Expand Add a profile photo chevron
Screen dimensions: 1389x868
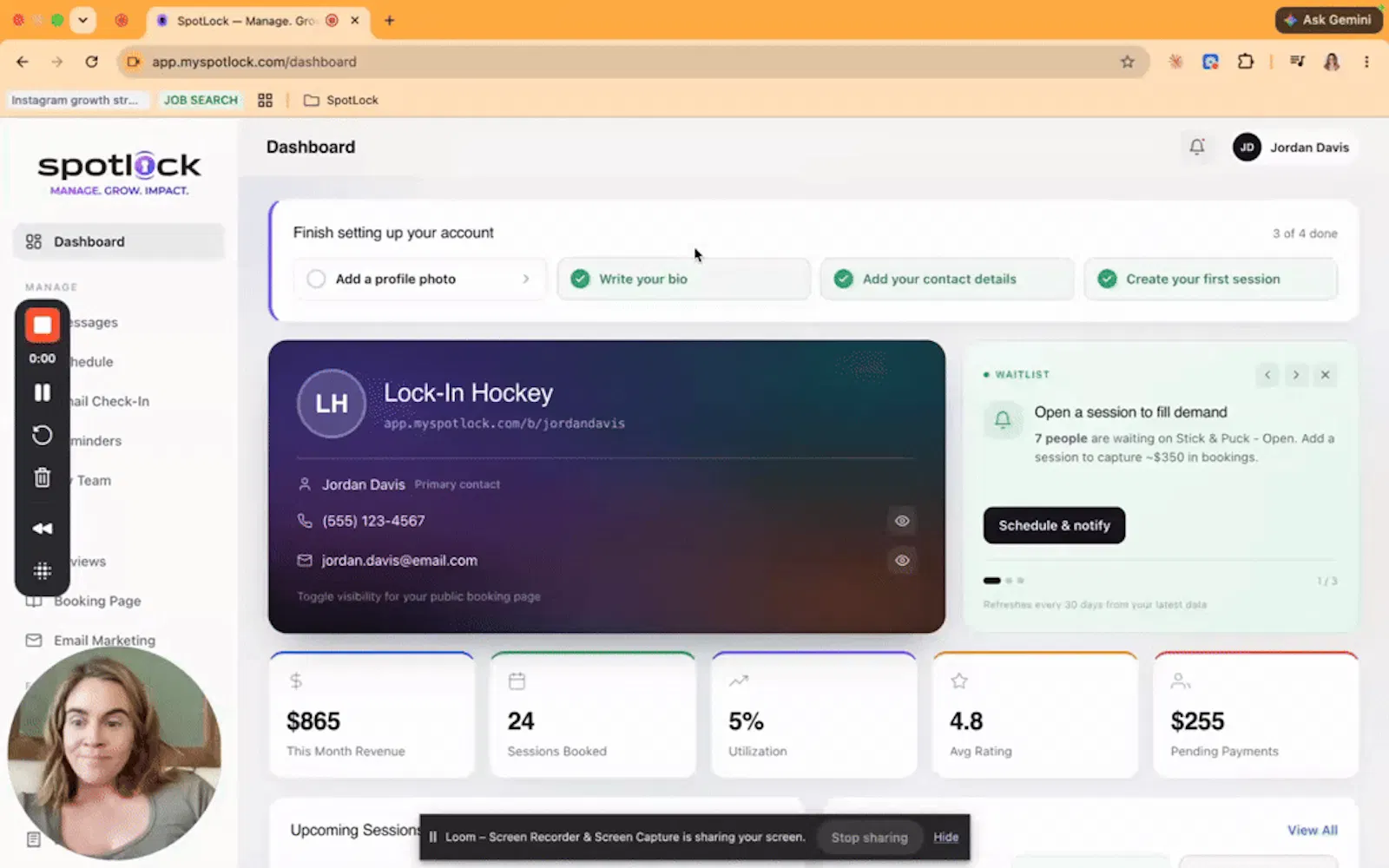pos(526,279)
